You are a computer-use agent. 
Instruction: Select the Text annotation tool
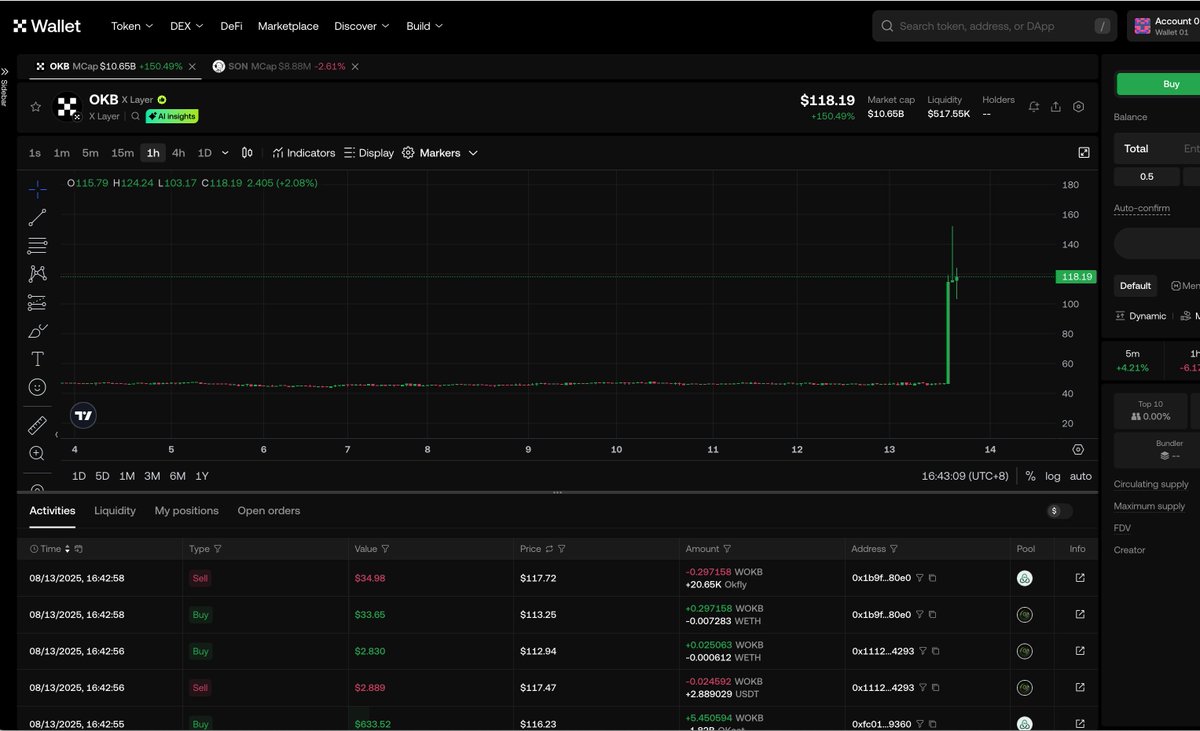point(37,358)
